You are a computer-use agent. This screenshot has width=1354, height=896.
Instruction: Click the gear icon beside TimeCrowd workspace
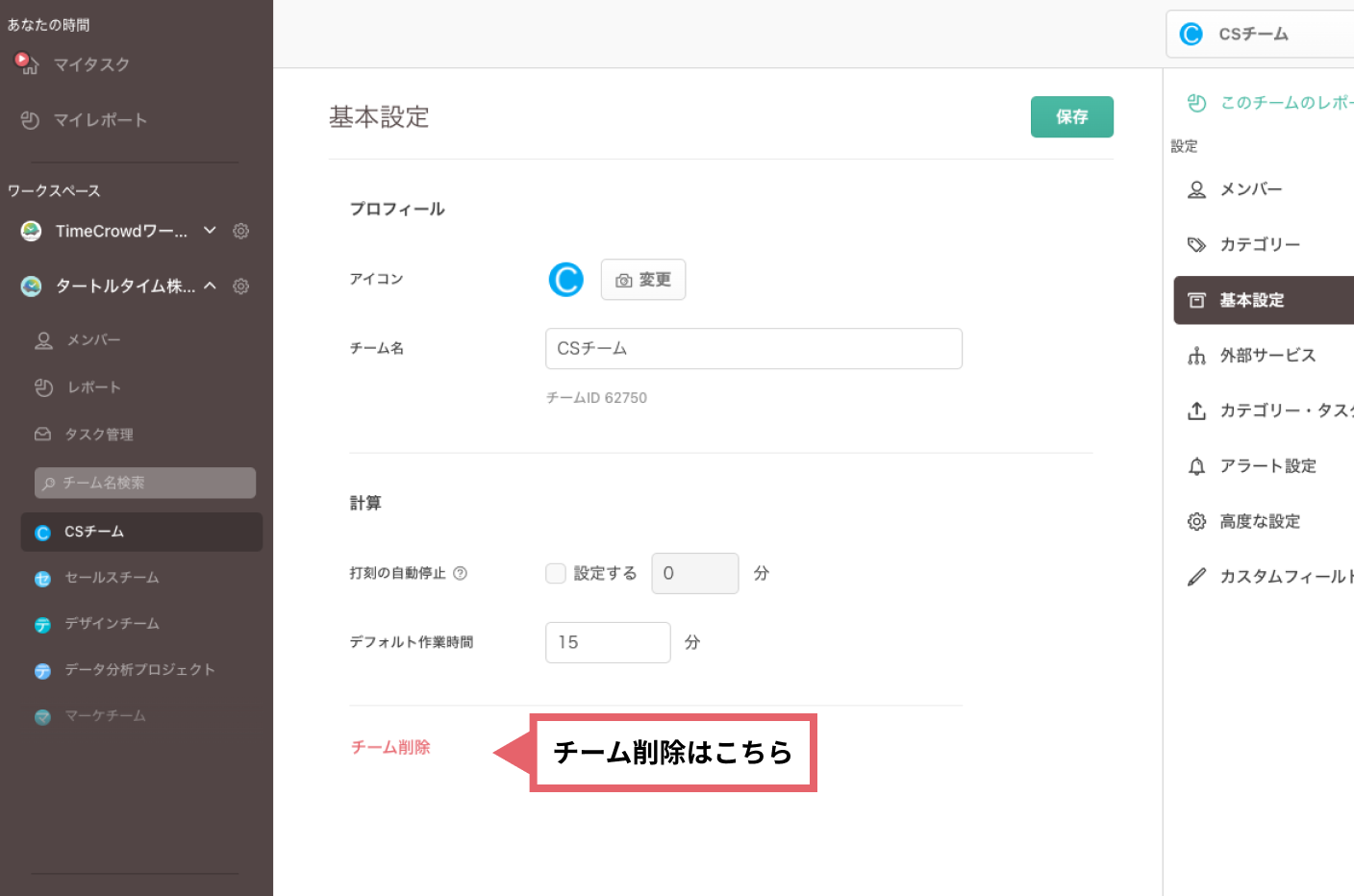coord(241,231)
